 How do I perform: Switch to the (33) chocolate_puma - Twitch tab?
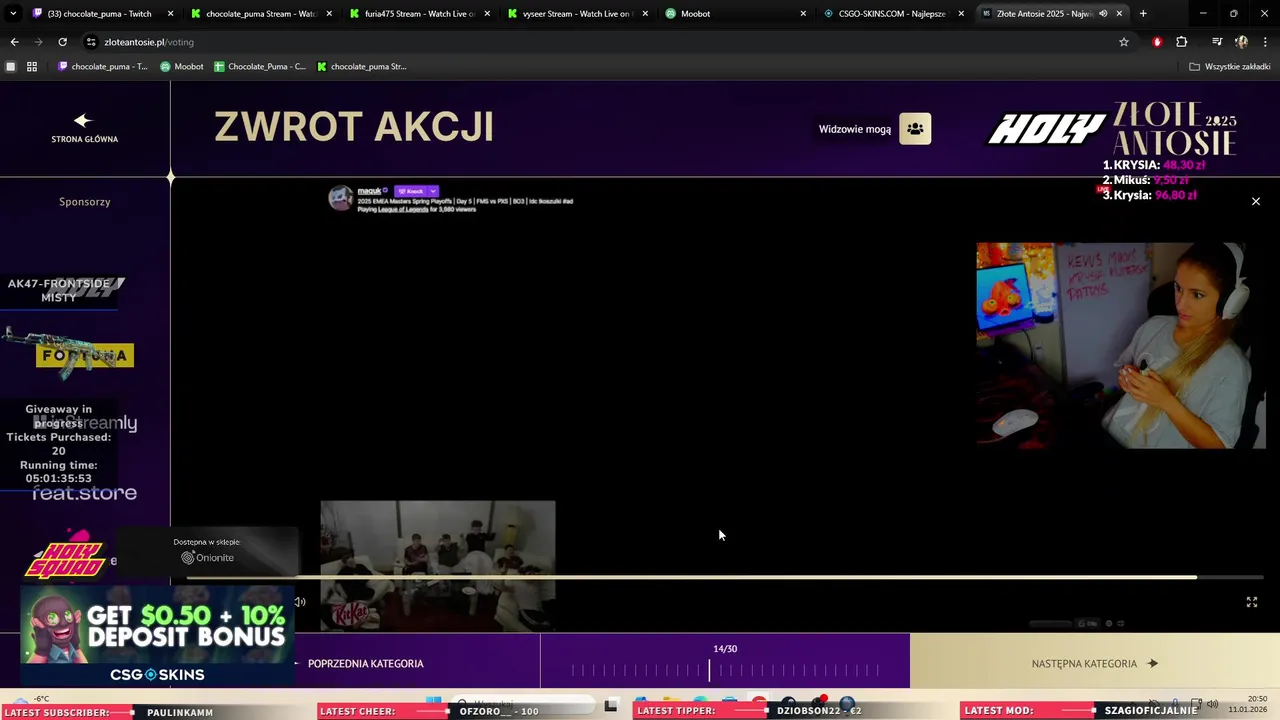pos(98,14)
